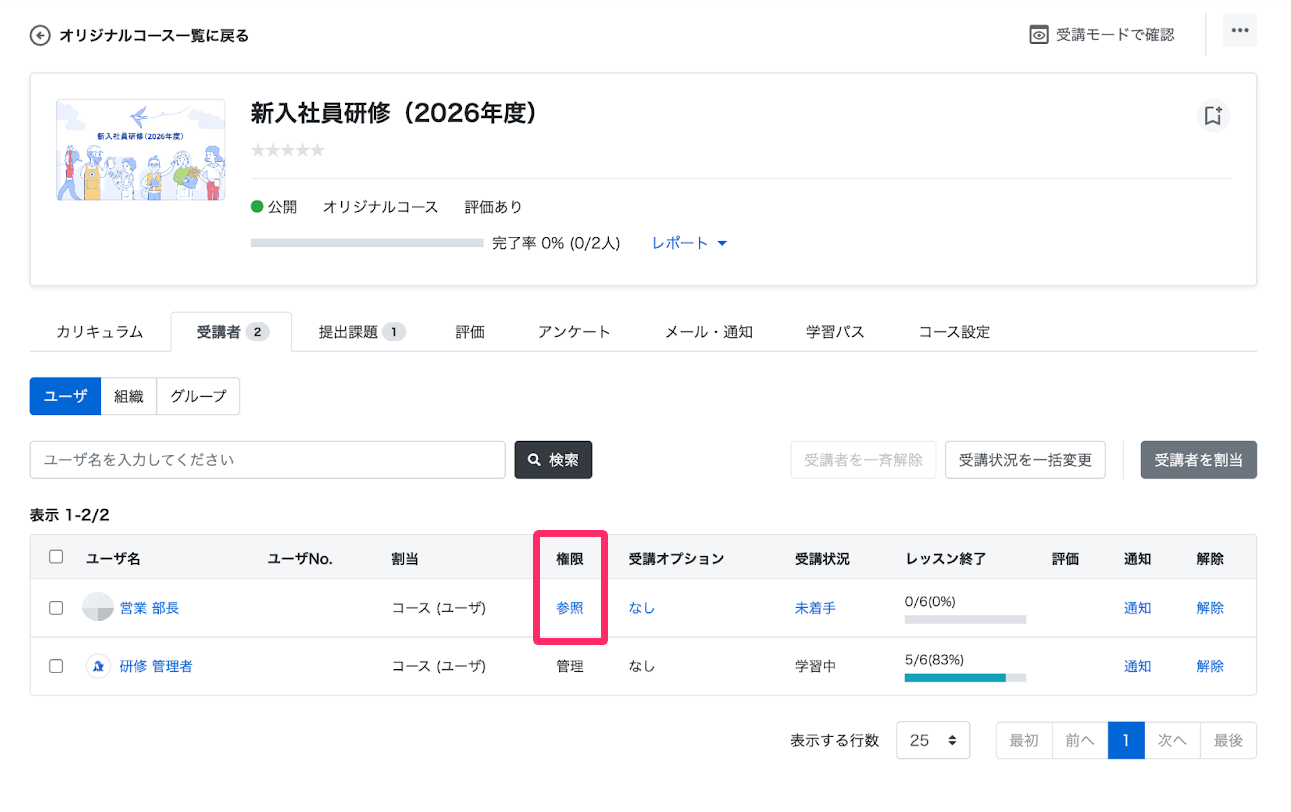Click なし option link for 営業 部長
The height and width of the screenshot is (812, 1291).
642,607
